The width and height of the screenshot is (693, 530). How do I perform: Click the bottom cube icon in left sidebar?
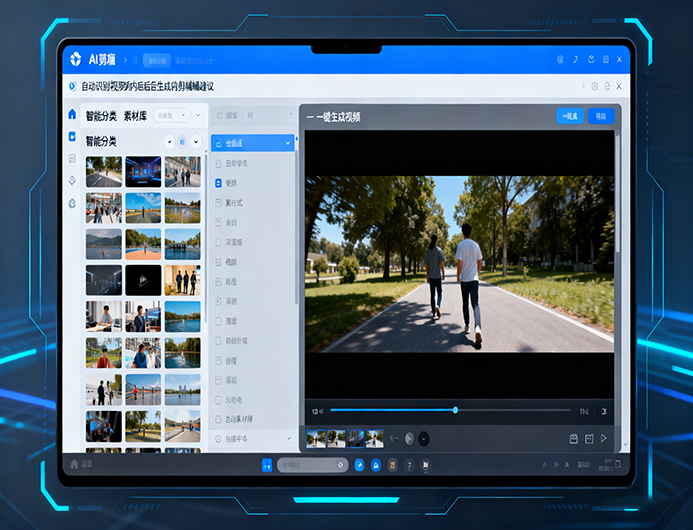coord(72,203)
